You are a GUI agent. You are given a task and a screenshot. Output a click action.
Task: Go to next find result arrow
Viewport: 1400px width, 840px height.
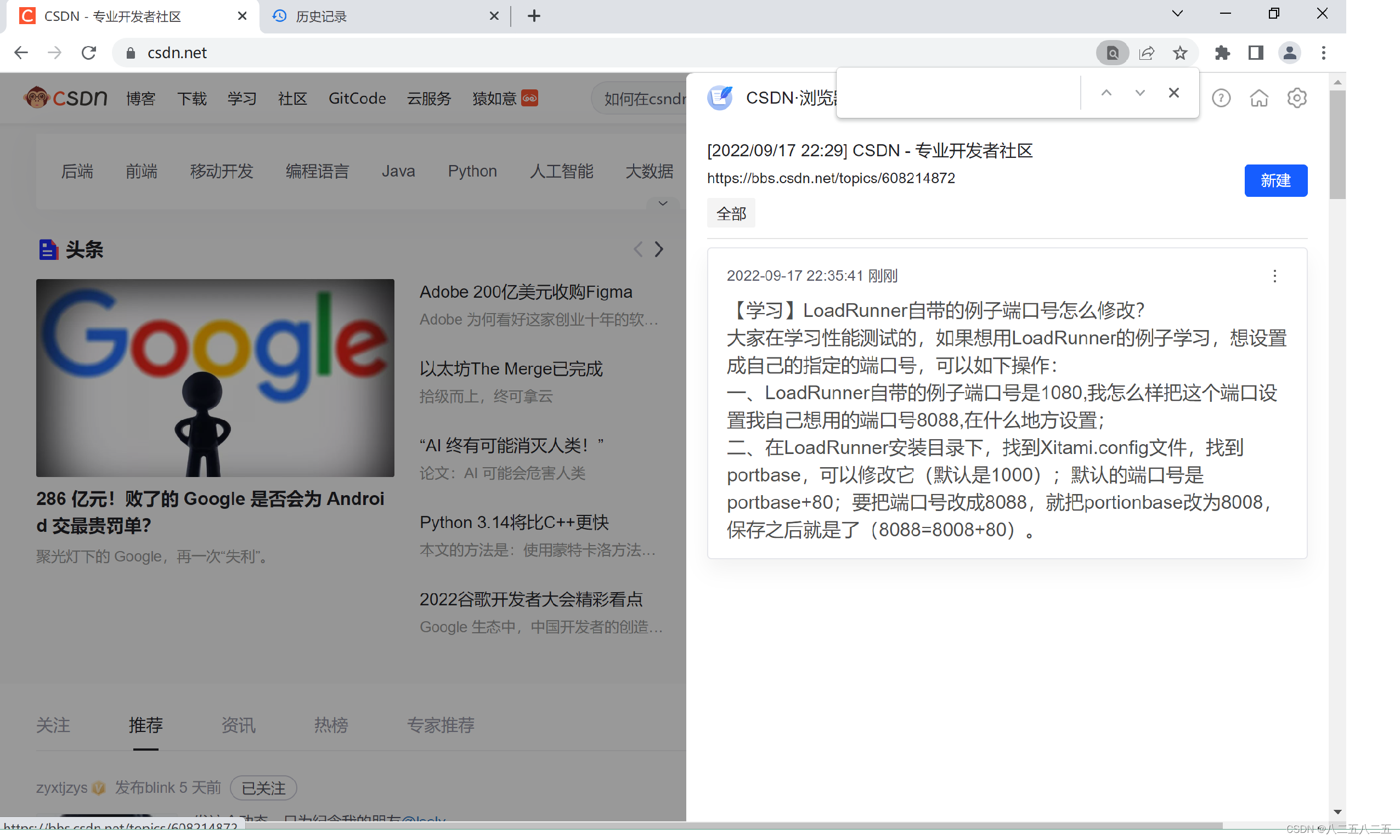coord(1139,93)
